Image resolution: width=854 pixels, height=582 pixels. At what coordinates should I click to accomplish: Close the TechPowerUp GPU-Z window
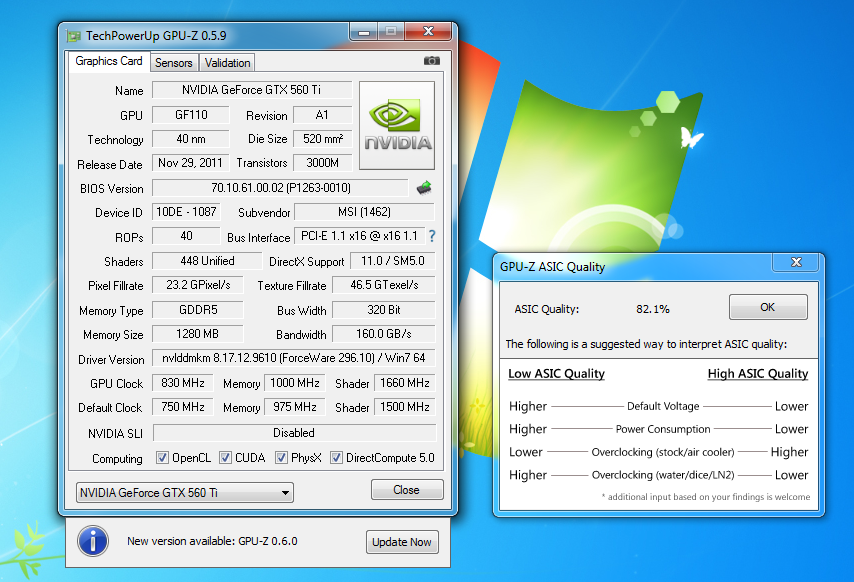pos(429,32)
